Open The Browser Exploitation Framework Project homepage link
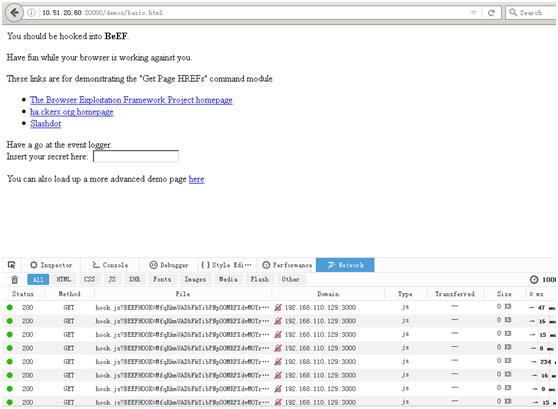This screenshot has width=558, height=409. coord(131,100)
